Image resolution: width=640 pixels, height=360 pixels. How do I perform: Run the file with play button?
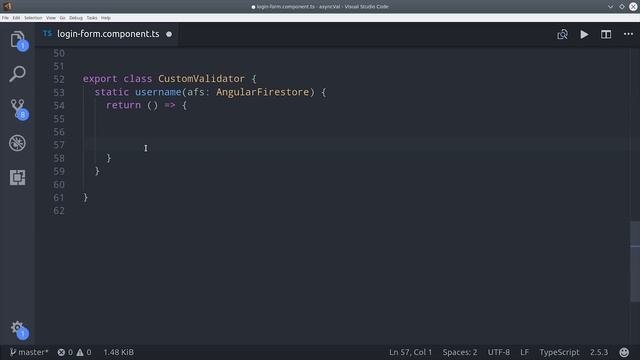pos(584,34)
